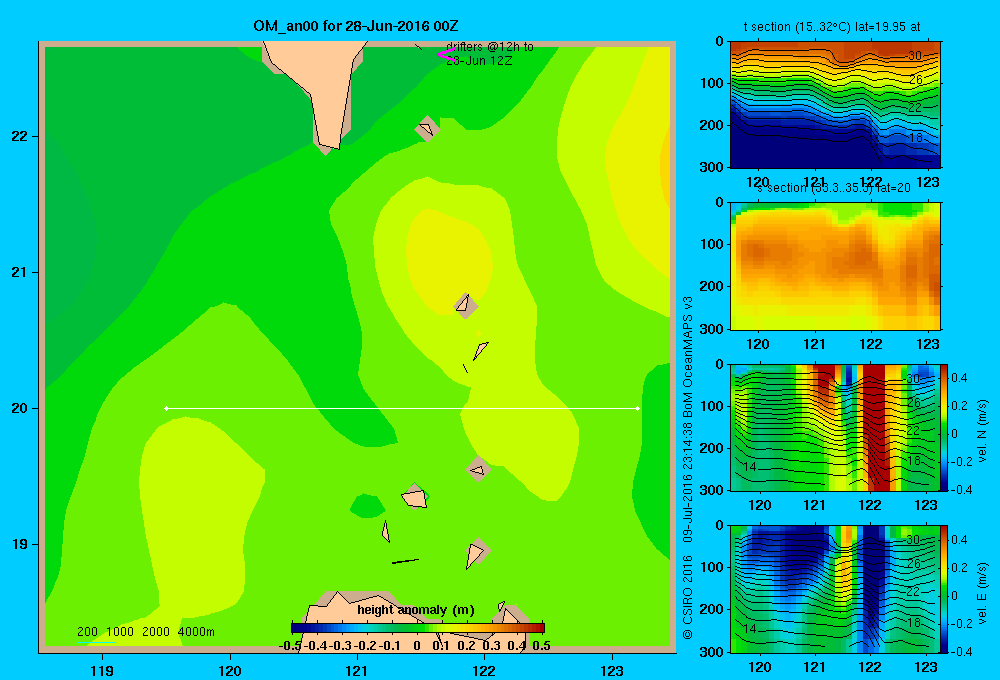Click the 100 depth tick on vel. E section
The height and width of the screenshot is (680, 1000).
pos(712,567)
